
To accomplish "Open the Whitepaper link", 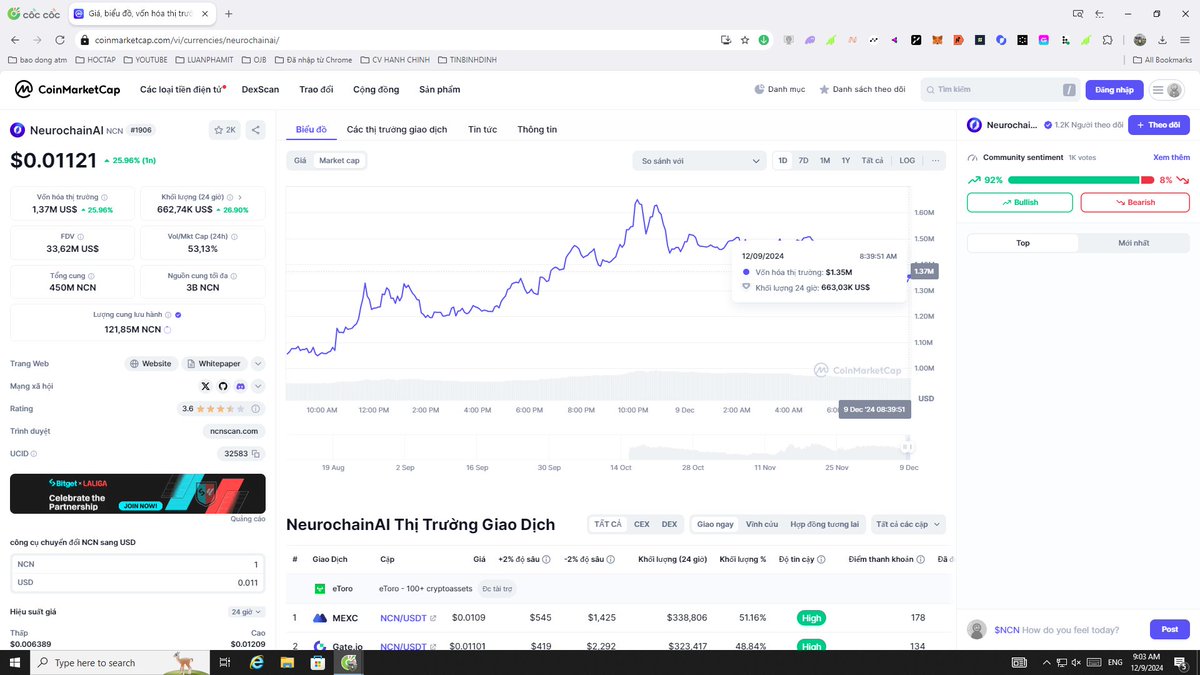I will pos(213,364).
